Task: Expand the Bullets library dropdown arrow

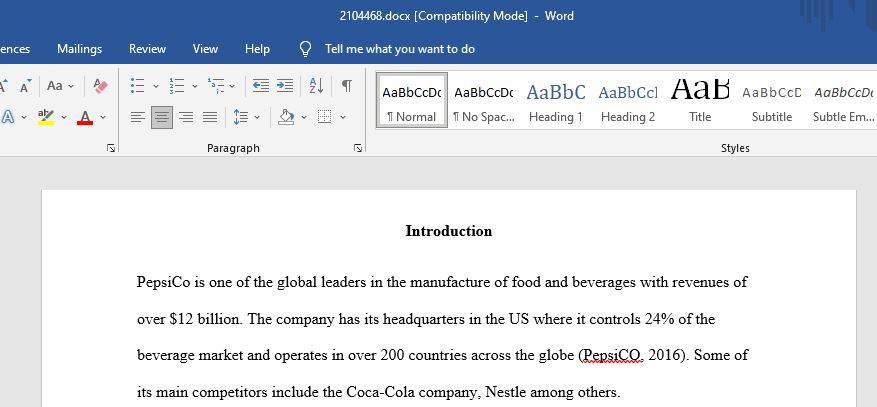Action: [155, 86]
